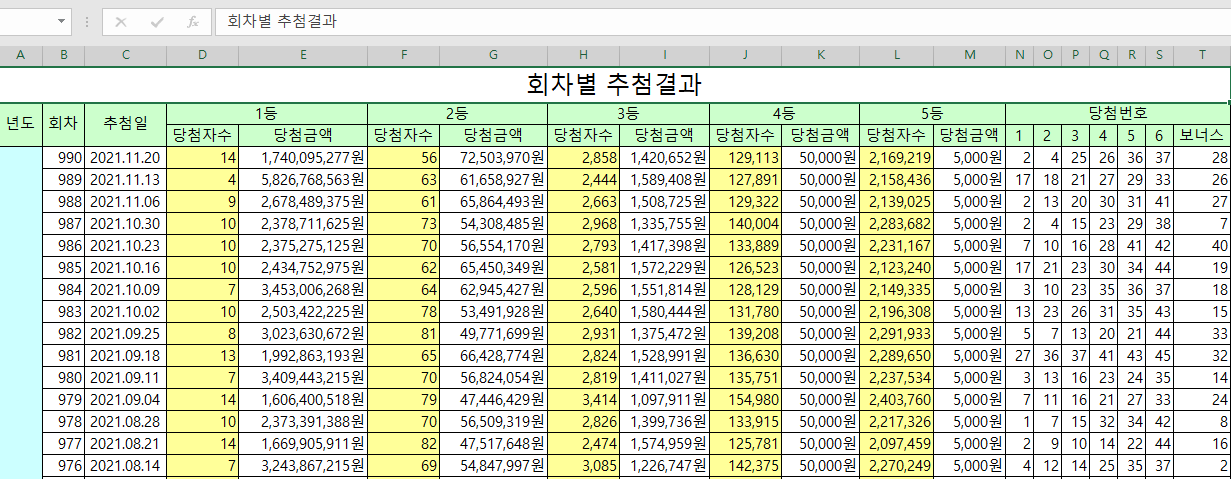1231x479 pixels.
Task: Open Insert Function with the fx icon
Action: tap(193, 21)
